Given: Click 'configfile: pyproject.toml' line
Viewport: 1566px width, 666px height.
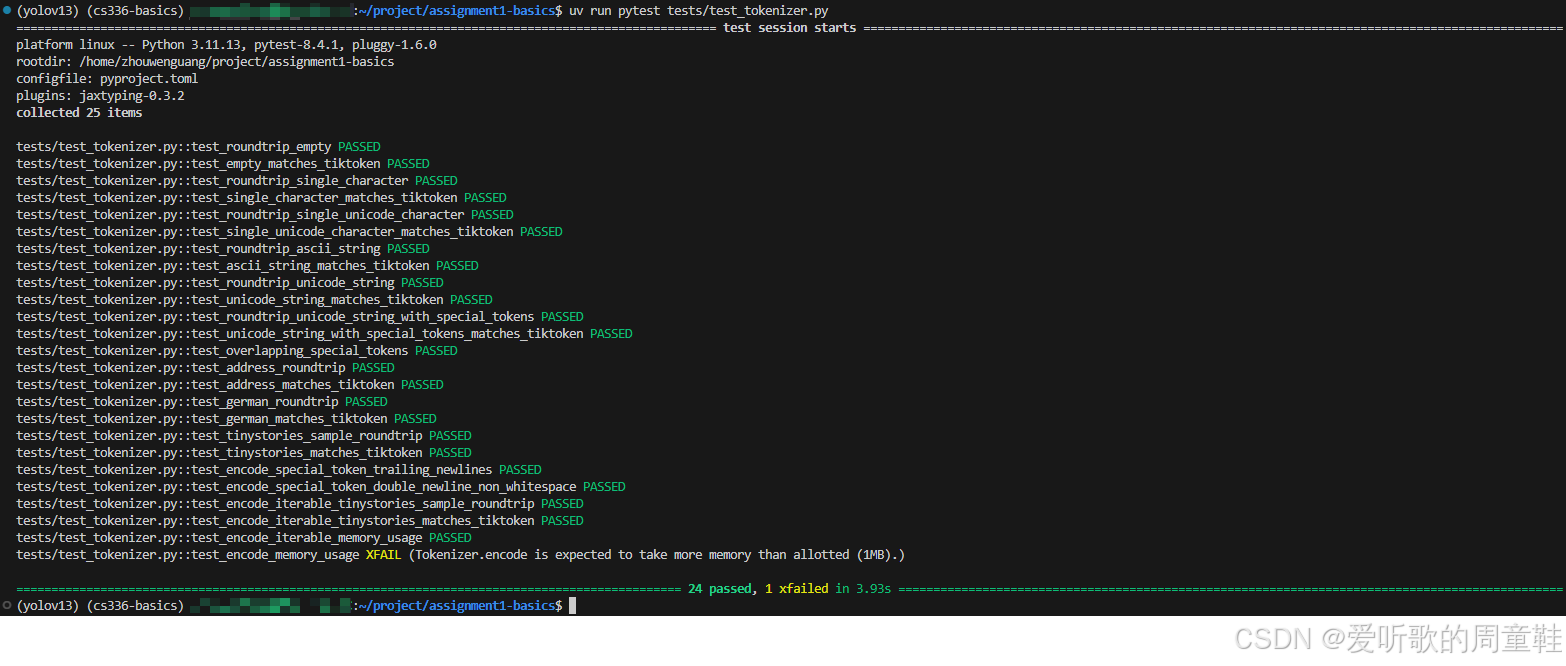Looking at the screenshot, I should click(107, 79).
